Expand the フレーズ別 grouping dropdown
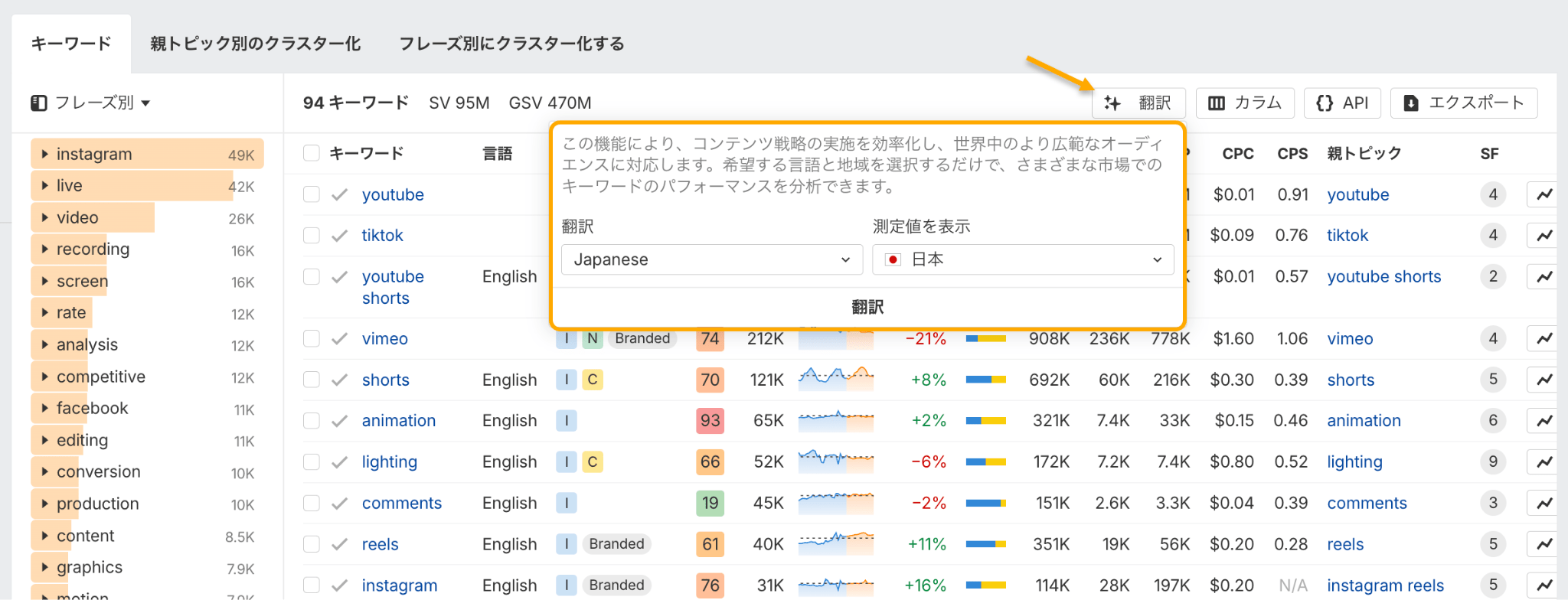The height and width of the screenshot is (600, 1568). click(91, 103)
